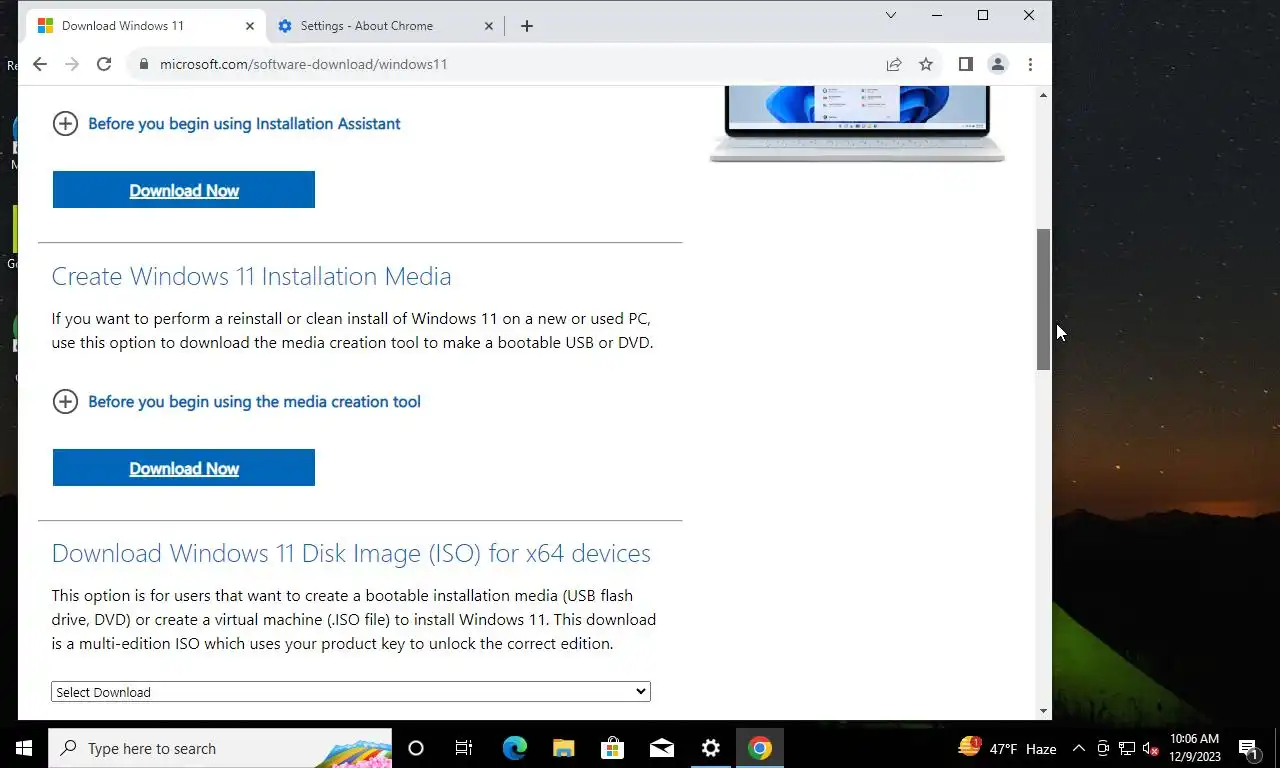Open Microsoft Store from taskbar
Image resolution: width=1280 pixels, height=768 pixels.
point(612,748)
